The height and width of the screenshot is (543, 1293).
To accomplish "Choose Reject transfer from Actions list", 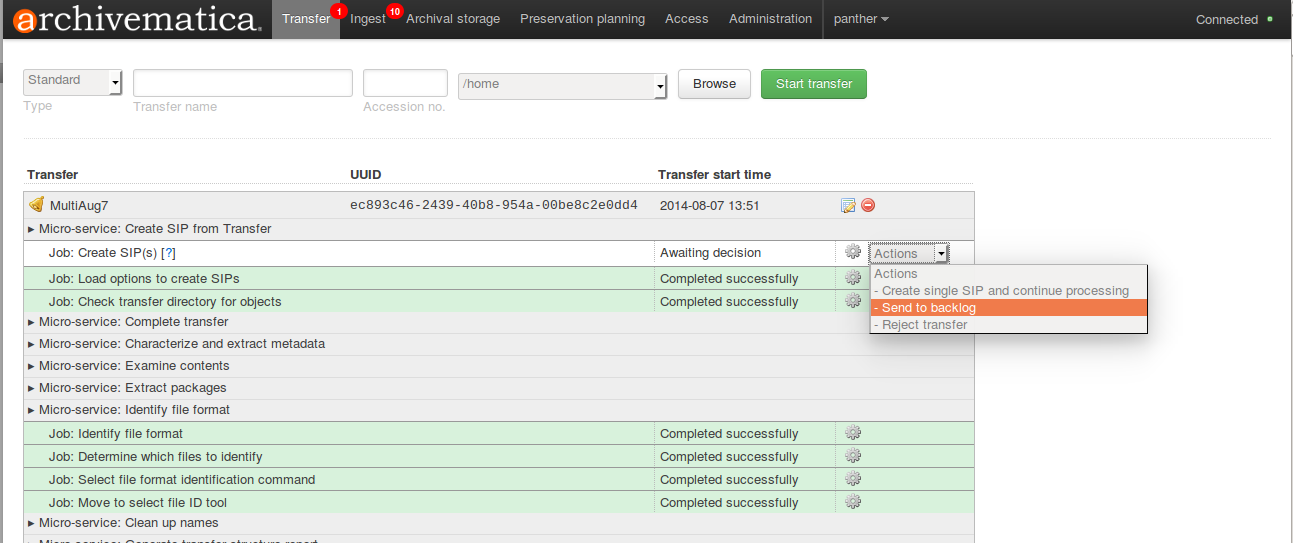I will pos(924,325).
